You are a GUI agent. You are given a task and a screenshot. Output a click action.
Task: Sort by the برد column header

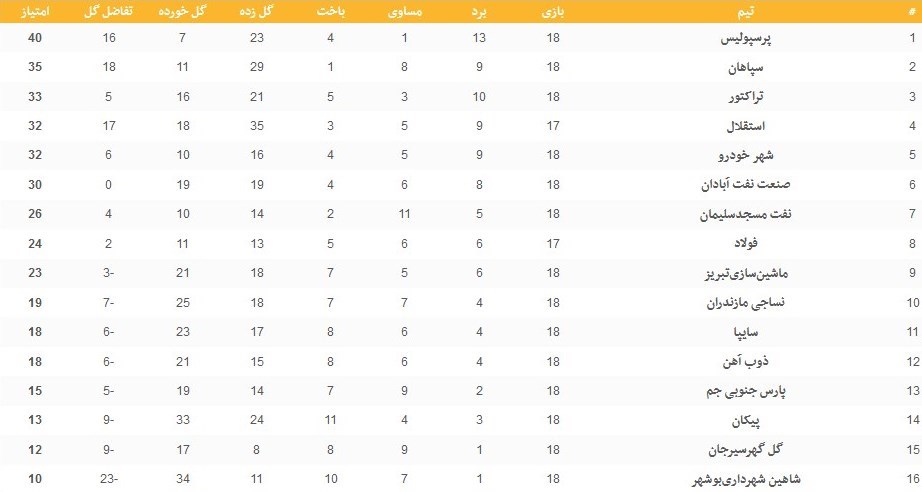click(x=480, y=14)
